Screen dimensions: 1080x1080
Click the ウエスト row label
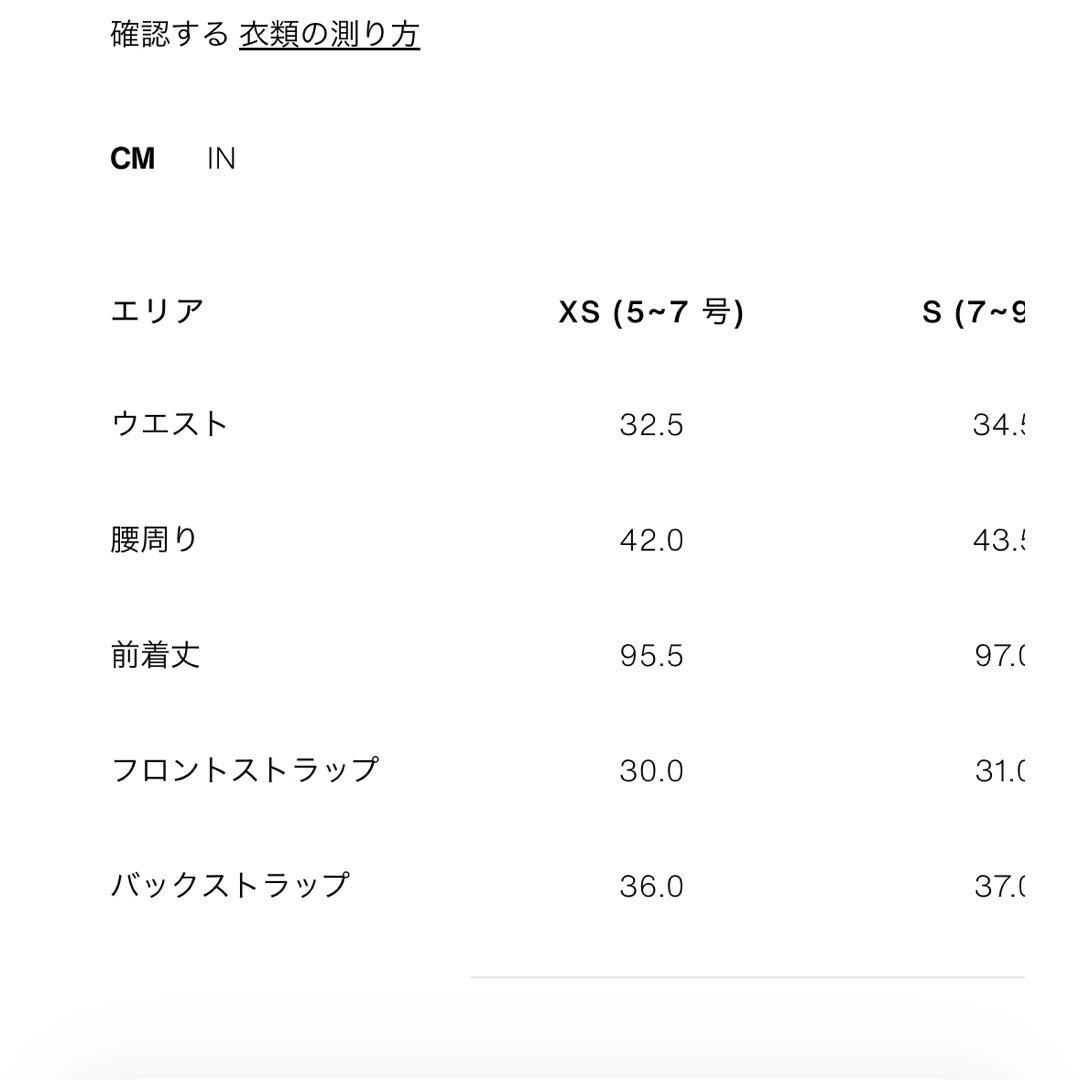pyautogui.click(x=169, y=424)
